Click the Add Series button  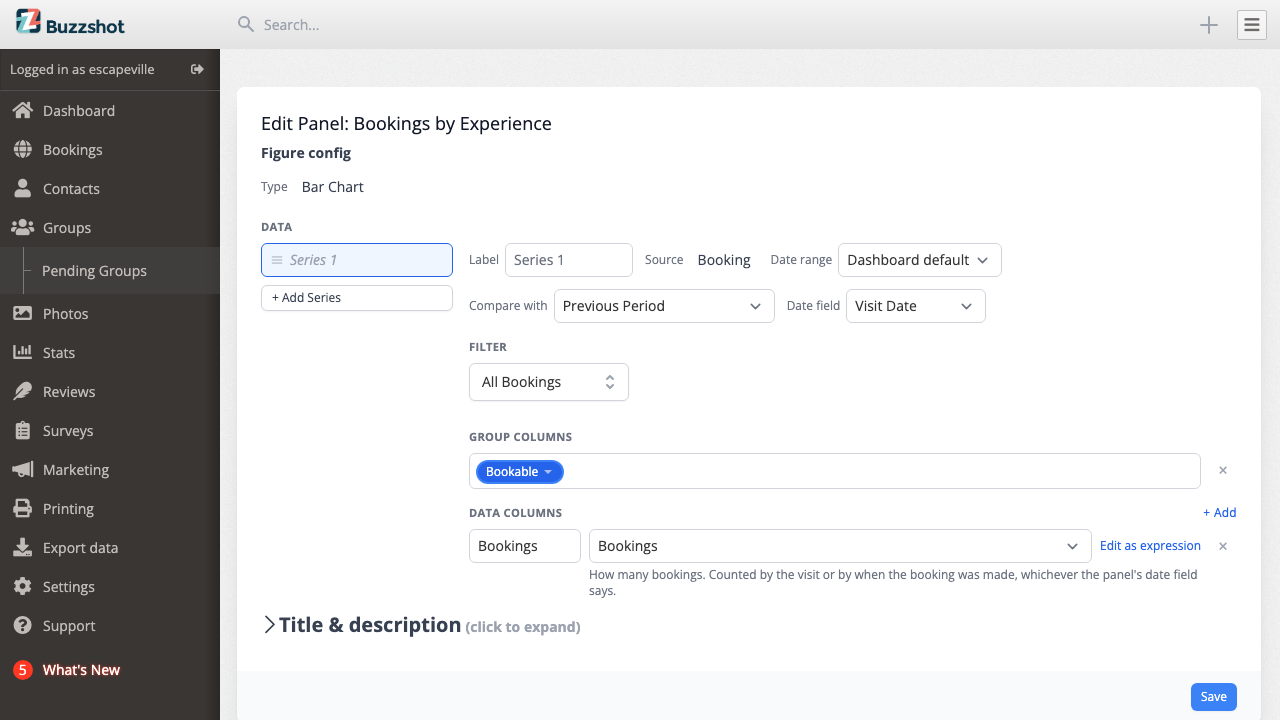coord(357,298)
